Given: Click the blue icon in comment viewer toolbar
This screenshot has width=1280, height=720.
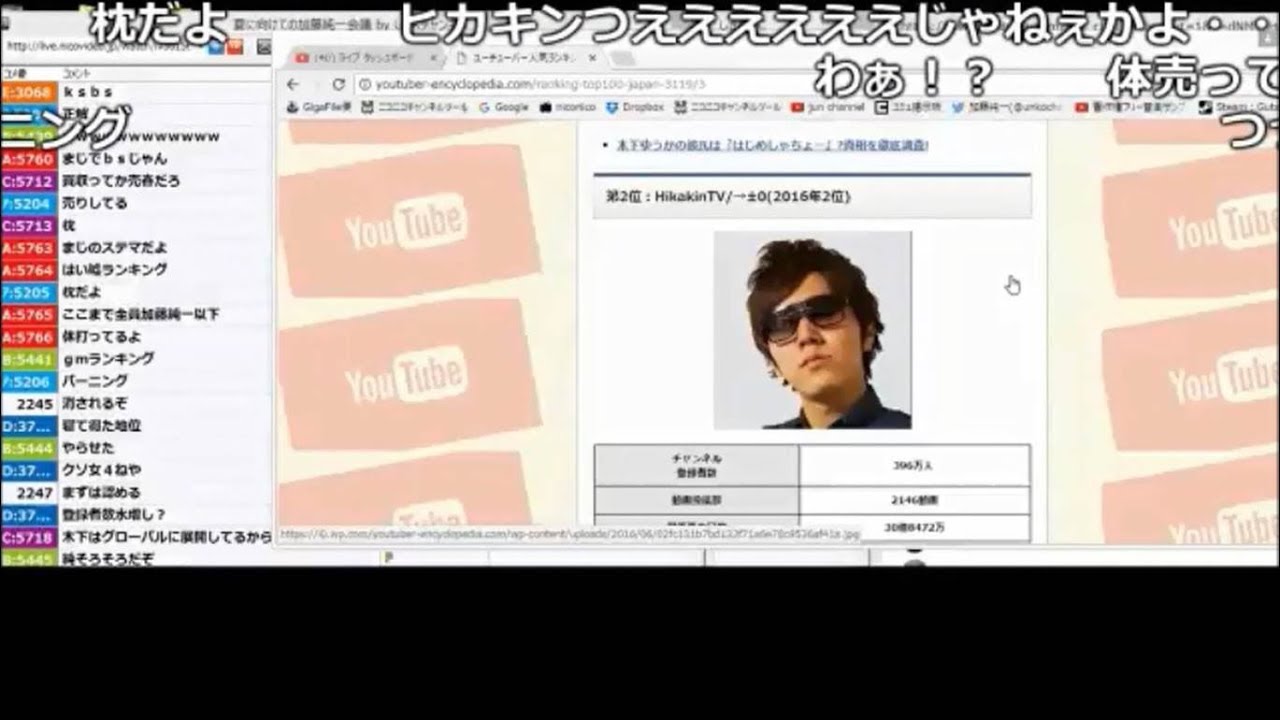Looking at the screenshot, I should (x=216, y=46).
